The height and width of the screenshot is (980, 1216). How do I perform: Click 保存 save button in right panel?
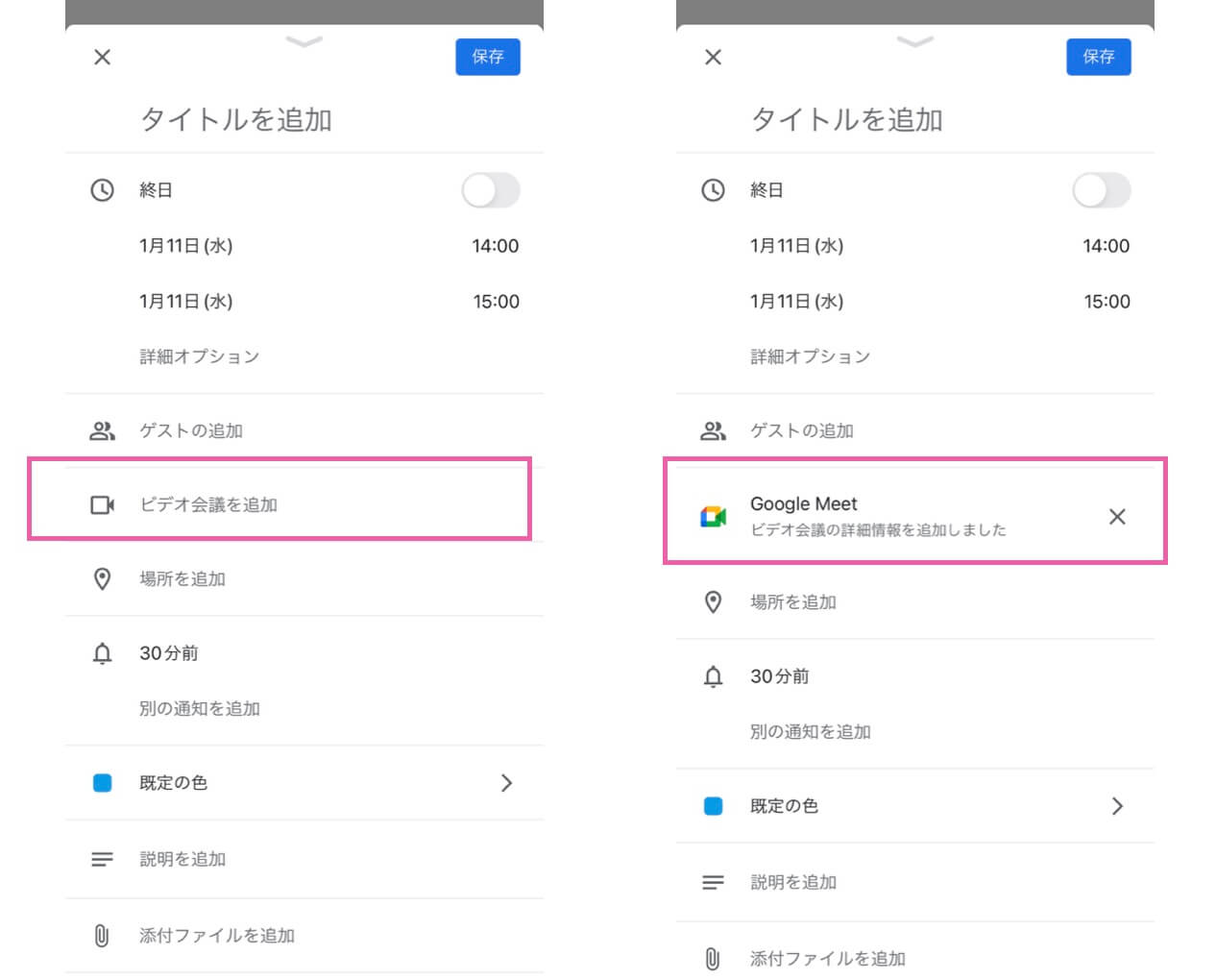[x=1099, y=57]
